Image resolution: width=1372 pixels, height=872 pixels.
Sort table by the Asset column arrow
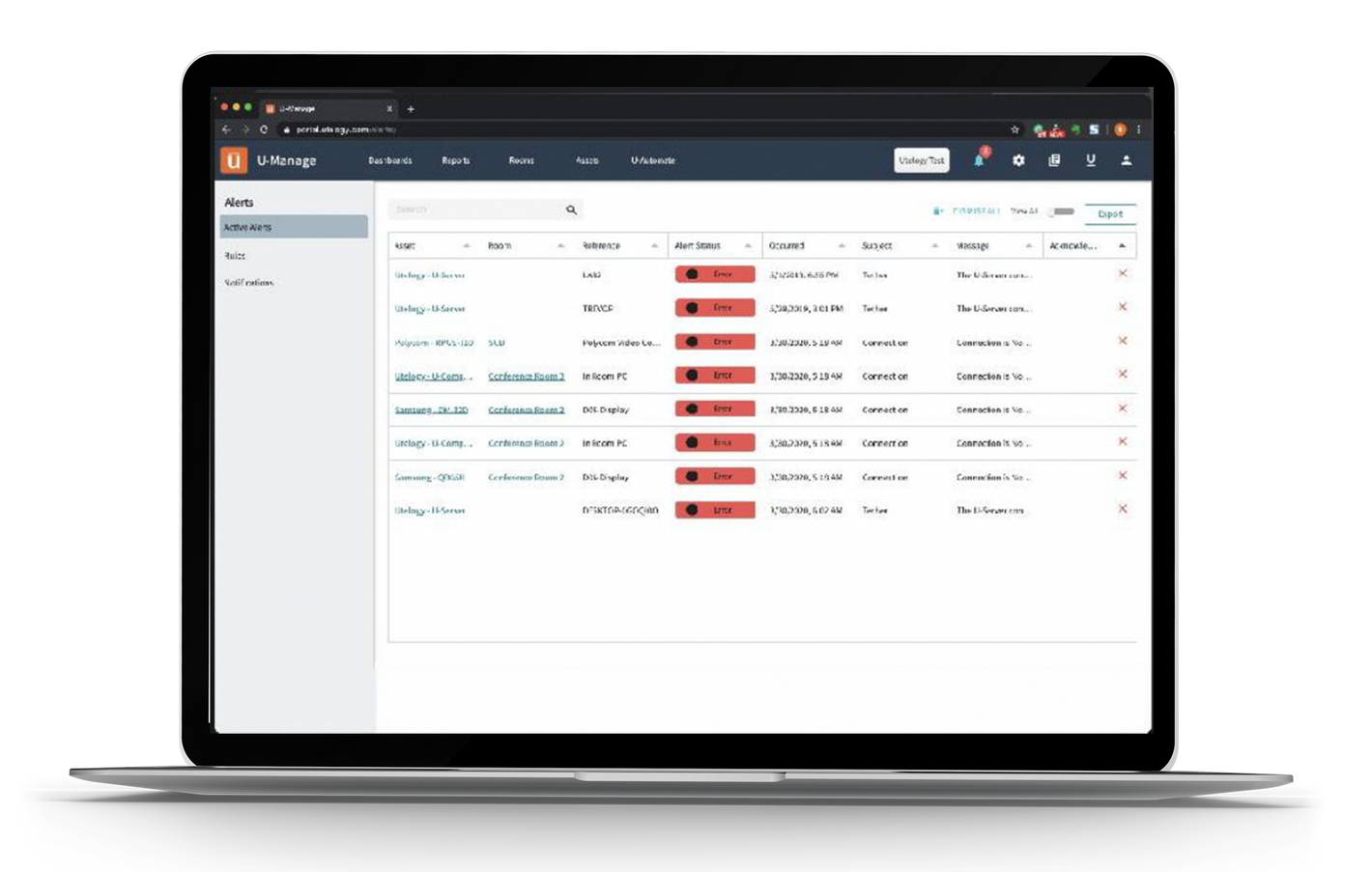click(467, 246)
